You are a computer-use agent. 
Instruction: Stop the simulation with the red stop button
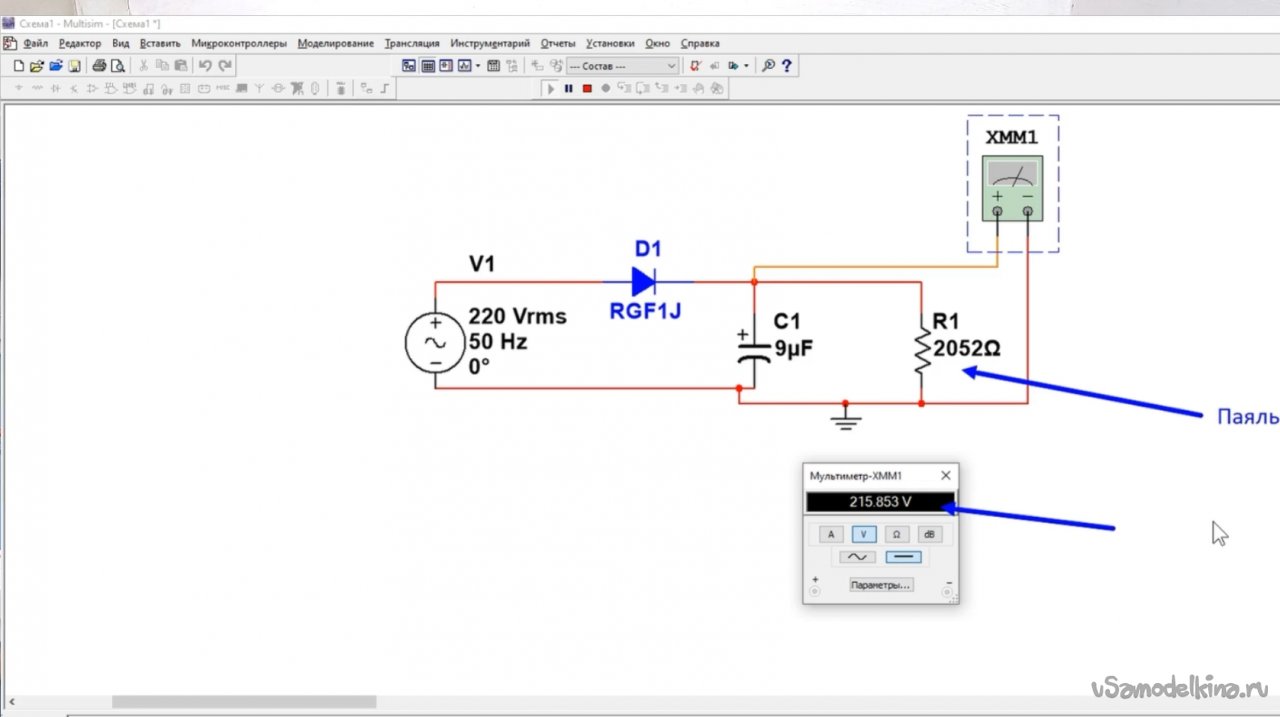click(x=587, y=89)
